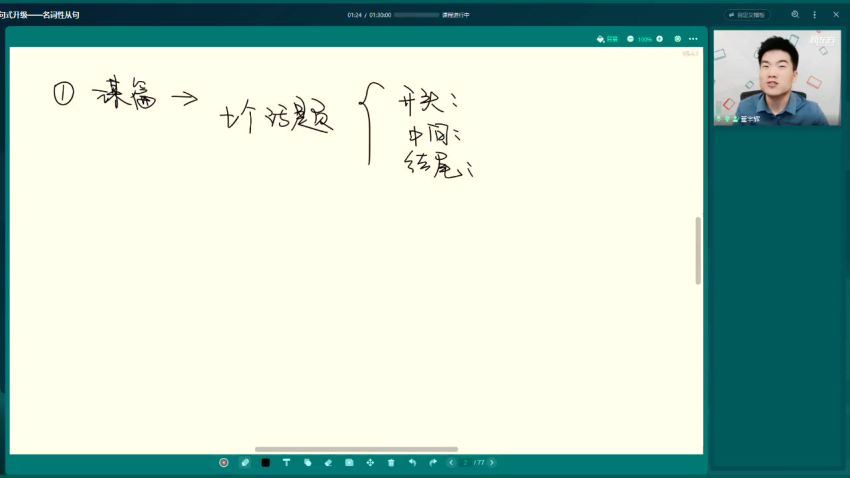Click the circular fit-to-screen icon

[x=678, y=39]
